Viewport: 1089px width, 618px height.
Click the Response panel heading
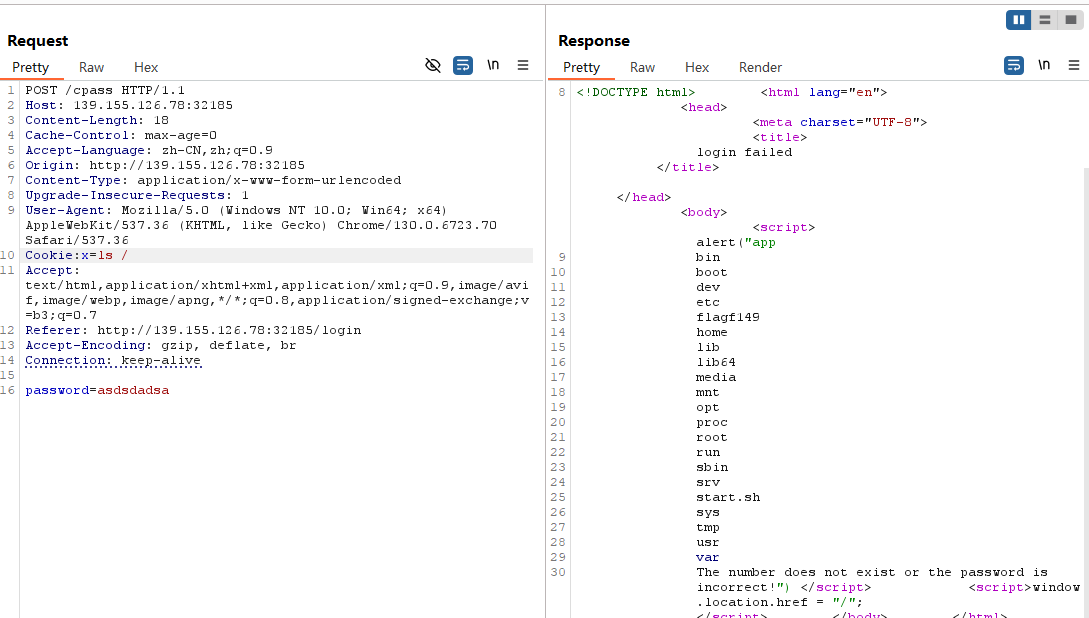pyautogui.click(x=594, y=41)
